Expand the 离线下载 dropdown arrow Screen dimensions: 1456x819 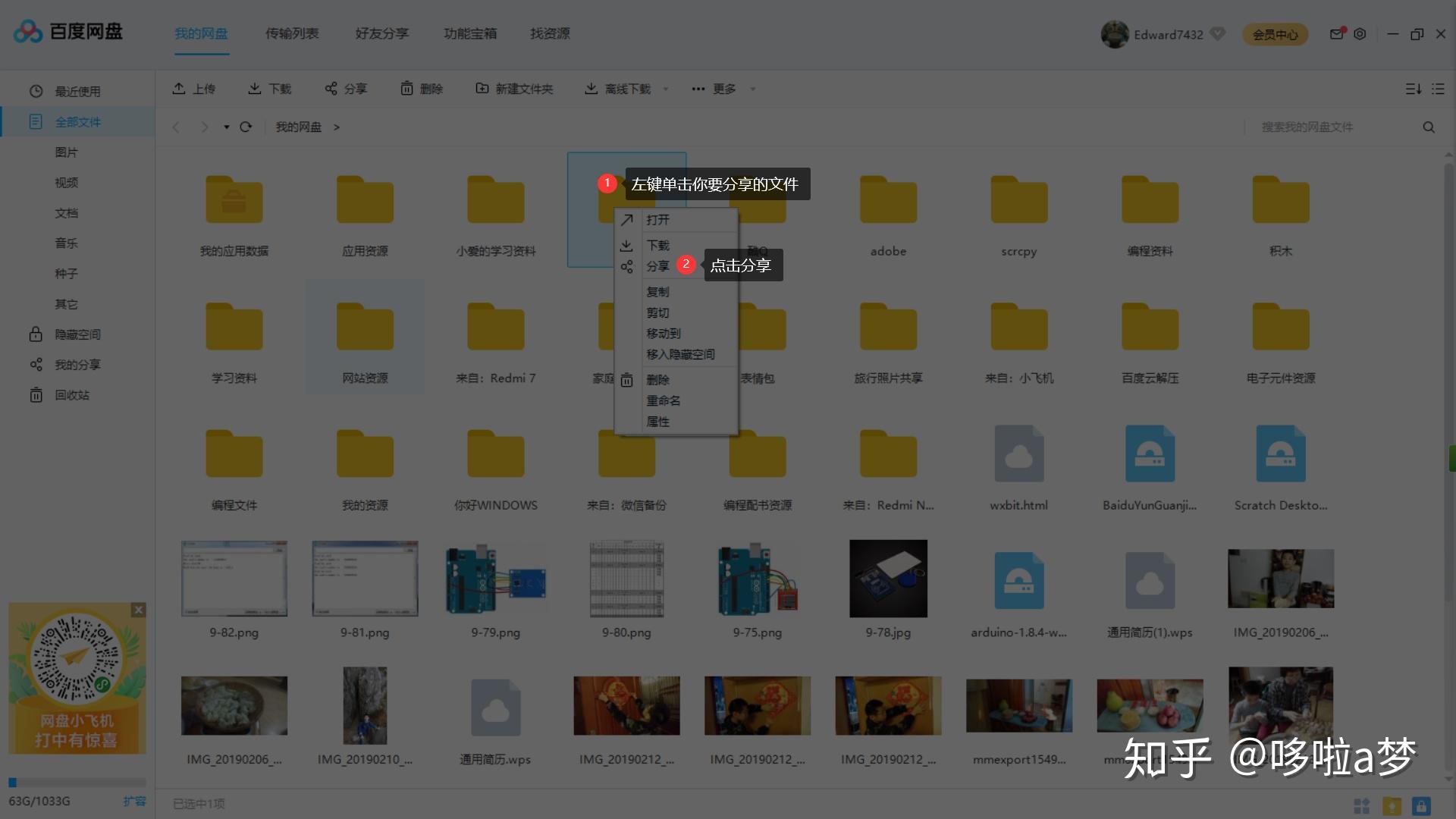click(x=666, y=89)
